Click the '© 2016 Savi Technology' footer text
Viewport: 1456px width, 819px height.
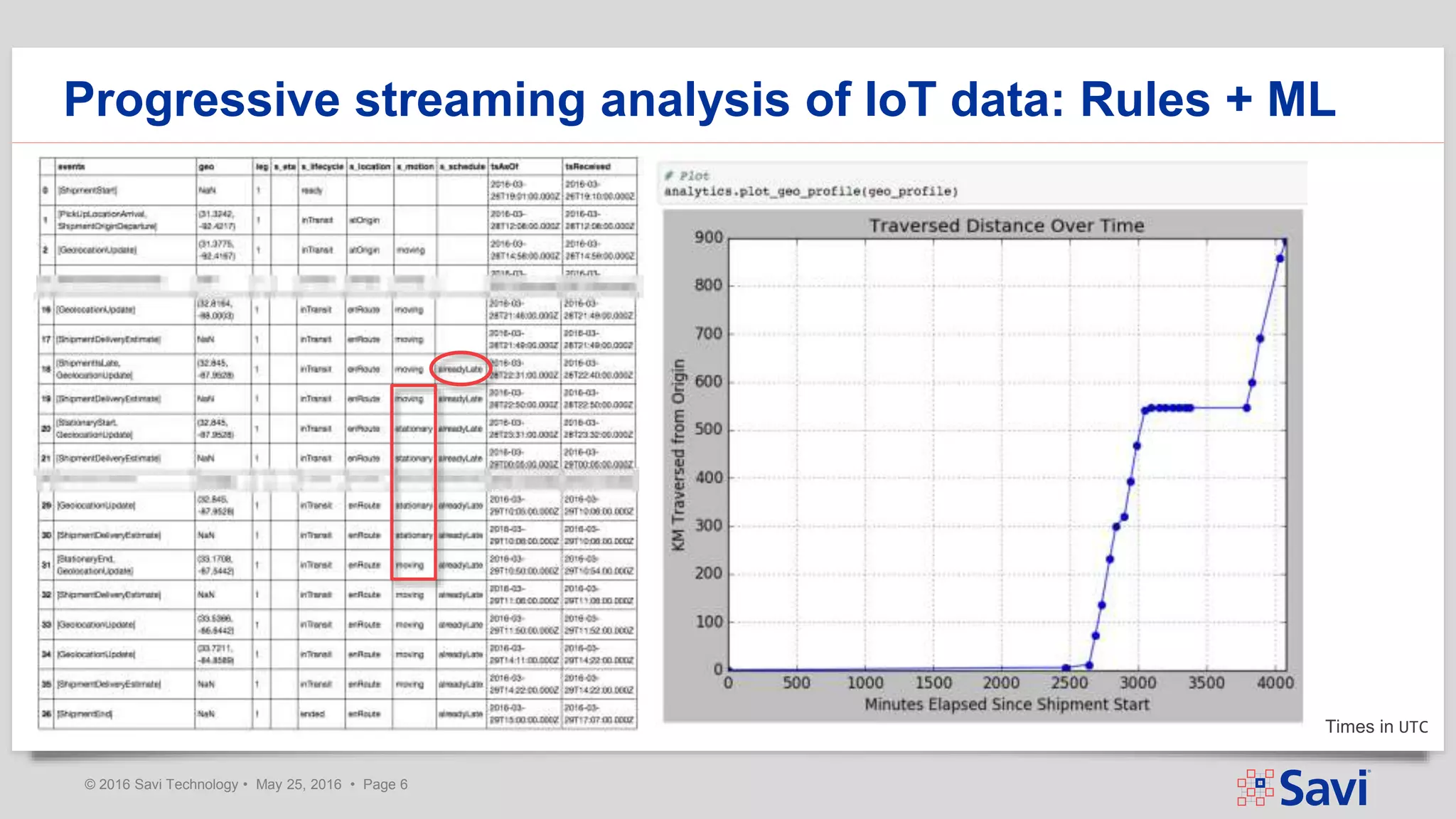click(x=161, y=784)
